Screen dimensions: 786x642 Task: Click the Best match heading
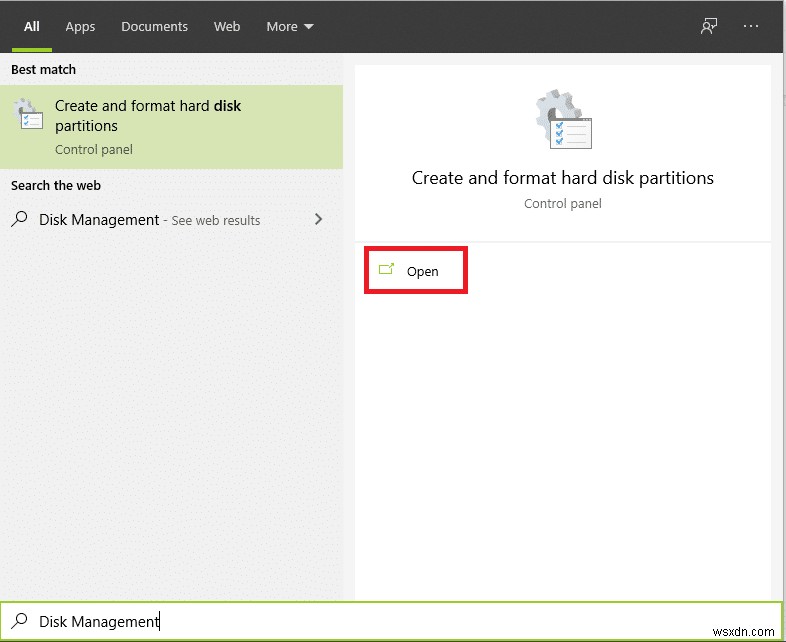coord(44,70)
